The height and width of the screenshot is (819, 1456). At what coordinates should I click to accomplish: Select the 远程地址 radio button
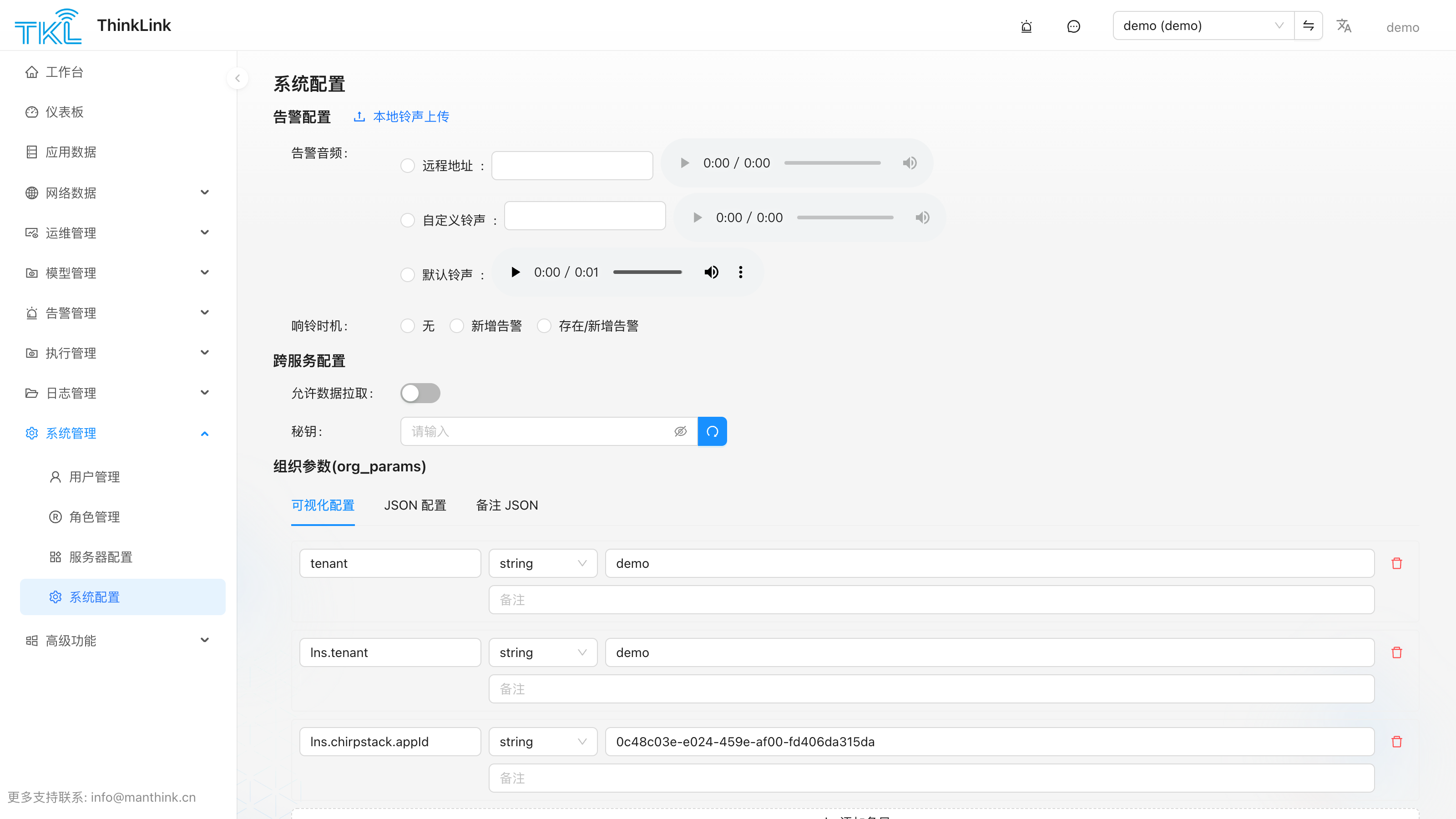(408, 166)
